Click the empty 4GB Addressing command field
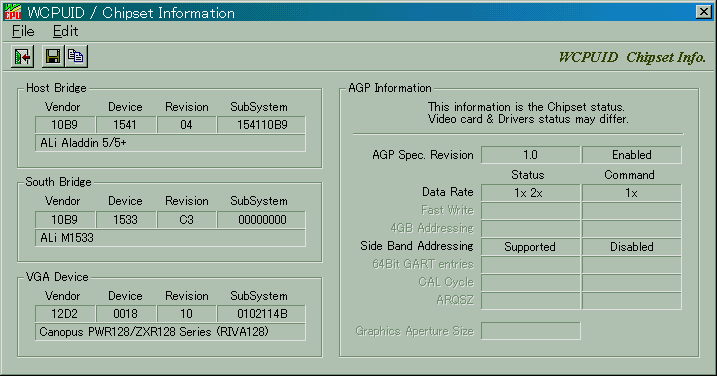 pyautogui.click(x=631, y=229)
